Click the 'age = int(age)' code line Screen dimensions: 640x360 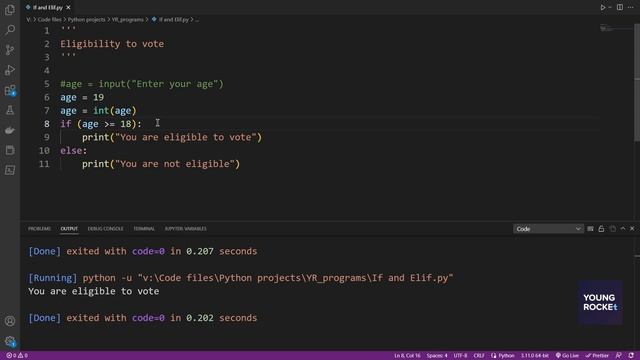98,111
